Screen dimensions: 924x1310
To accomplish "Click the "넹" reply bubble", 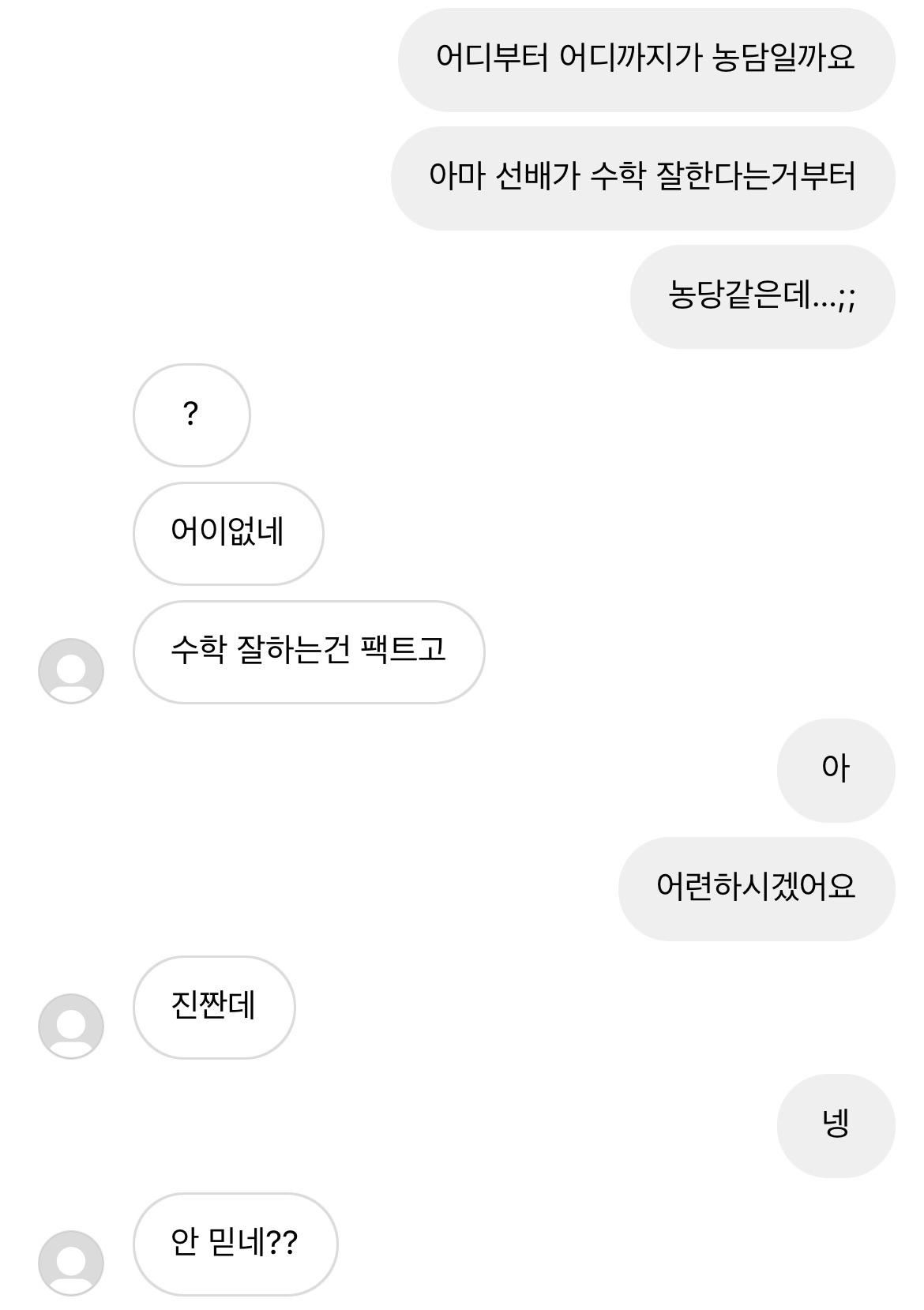I will coord(836,1125).
